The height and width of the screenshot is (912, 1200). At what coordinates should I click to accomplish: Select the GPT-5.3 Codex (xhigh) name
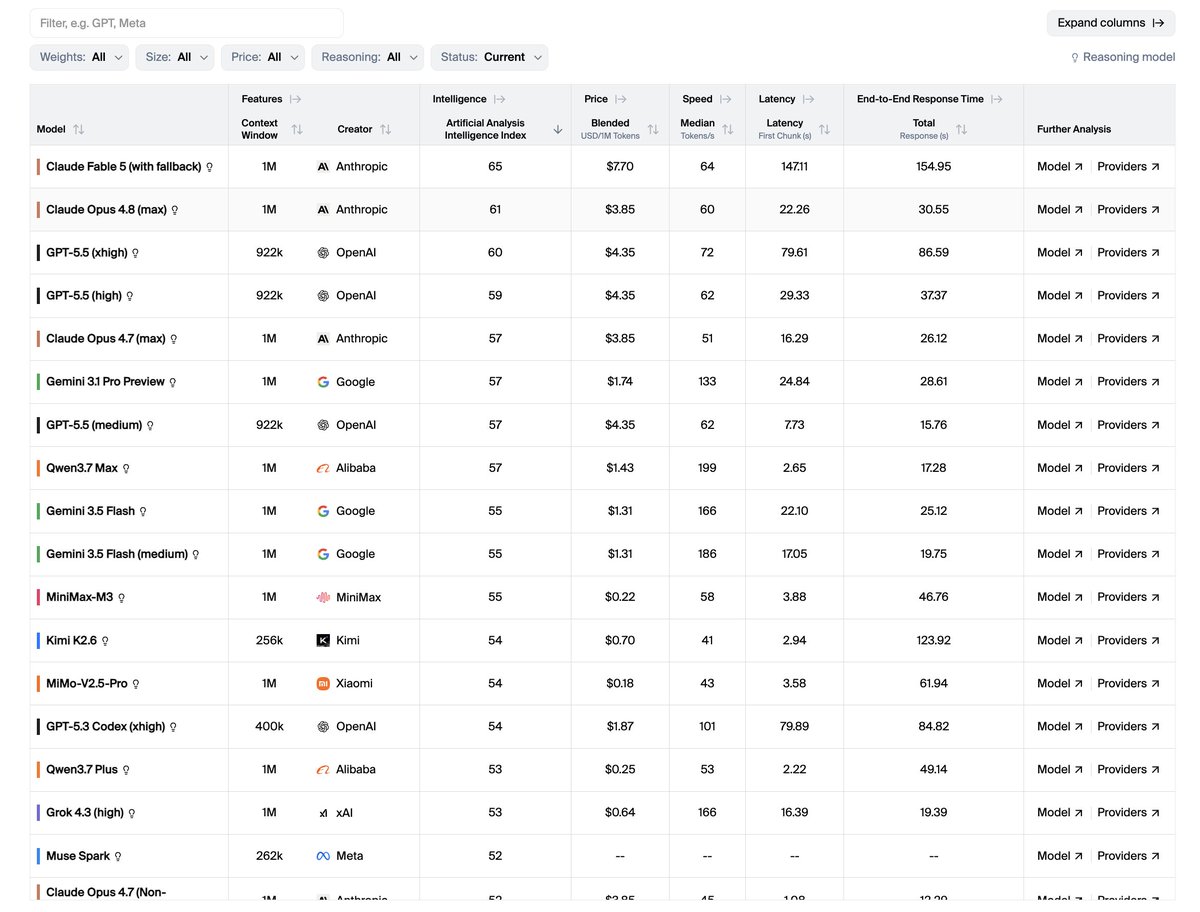pos(106,727)
